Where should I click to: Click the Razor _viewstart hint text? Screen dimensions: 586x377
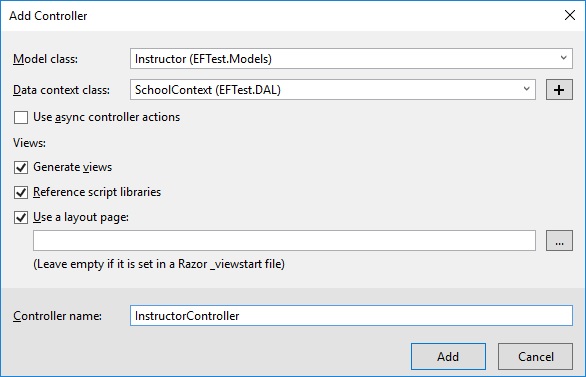click(x=159, y=264)
